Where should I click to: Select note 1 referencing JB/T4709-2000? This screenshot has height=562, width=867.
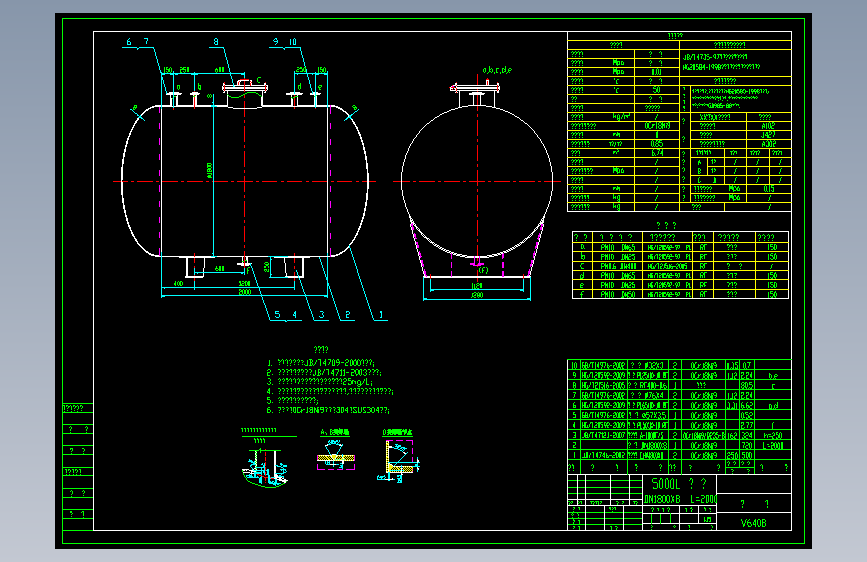click(321, 363)
